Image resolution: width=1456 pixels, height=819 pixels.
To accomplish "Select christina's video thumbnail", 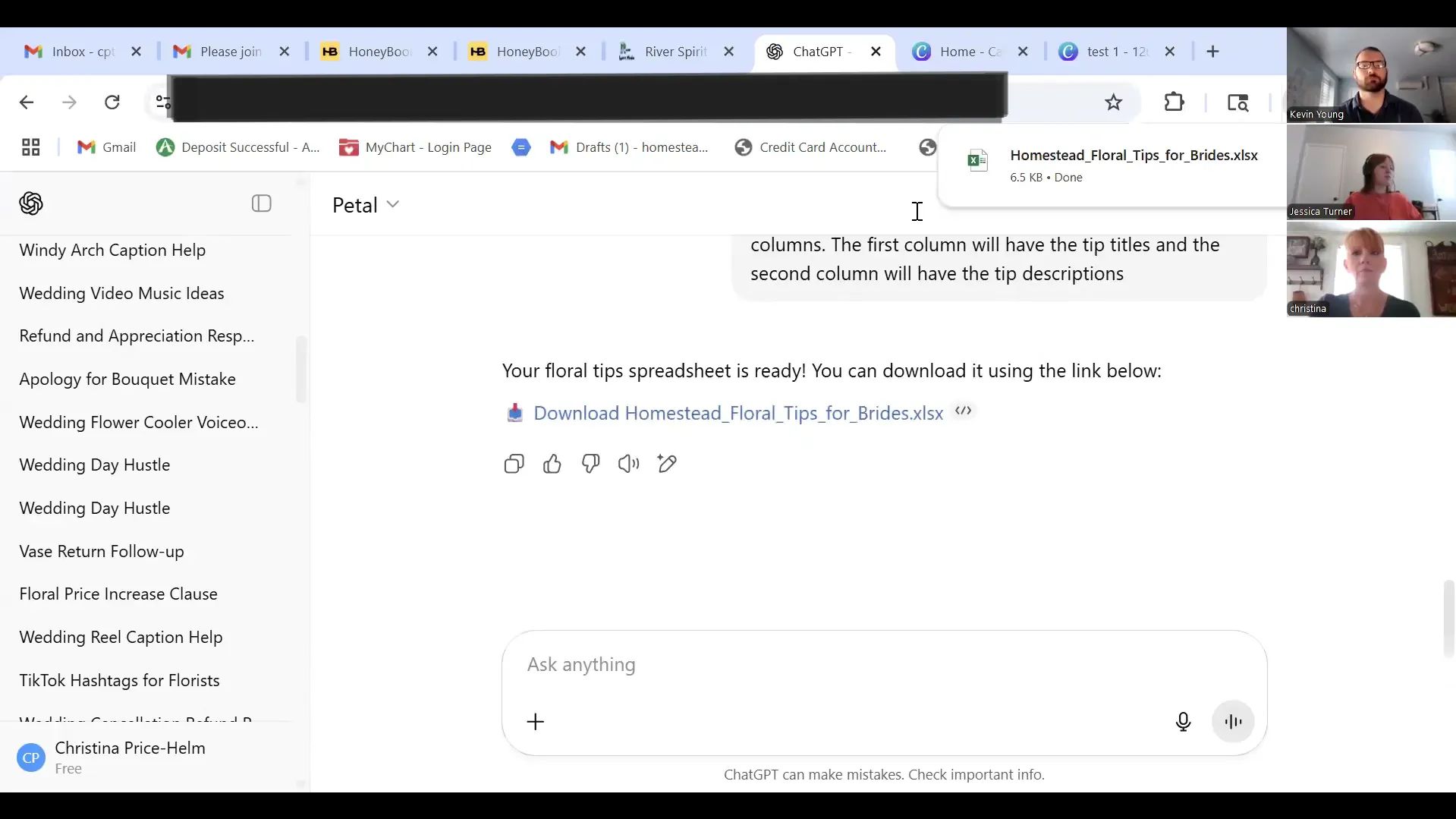I will pyautogui.click(x=1371, y=269).
